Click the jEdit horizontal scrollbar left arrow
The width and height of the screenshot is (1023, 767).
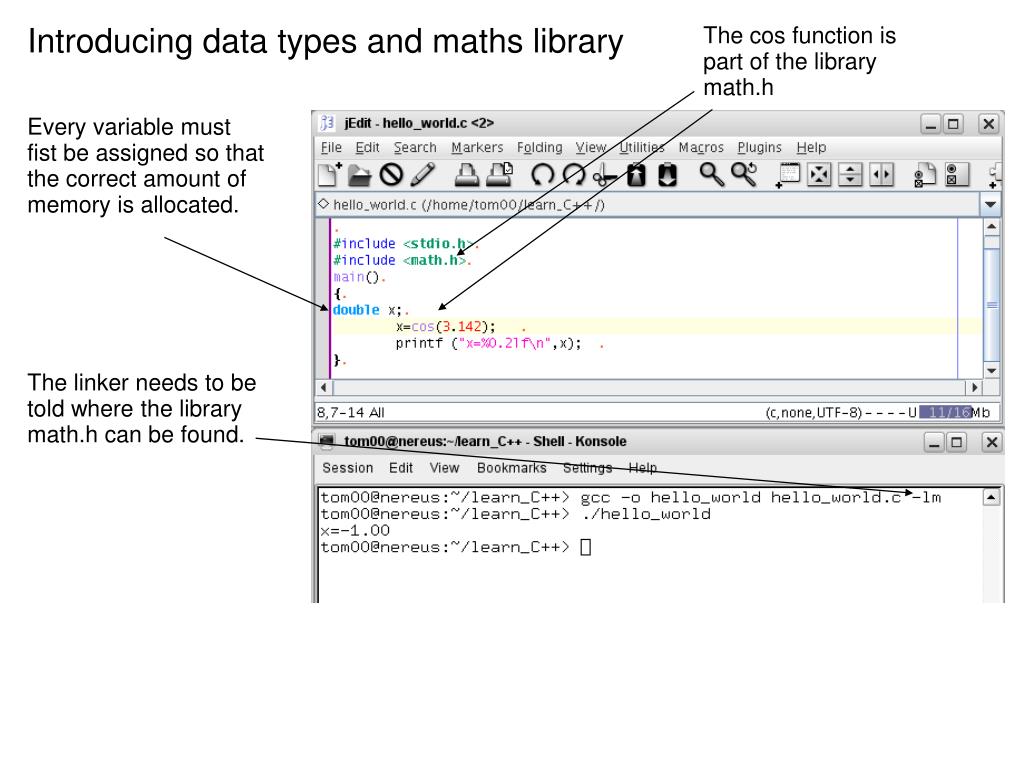point(324,387)
